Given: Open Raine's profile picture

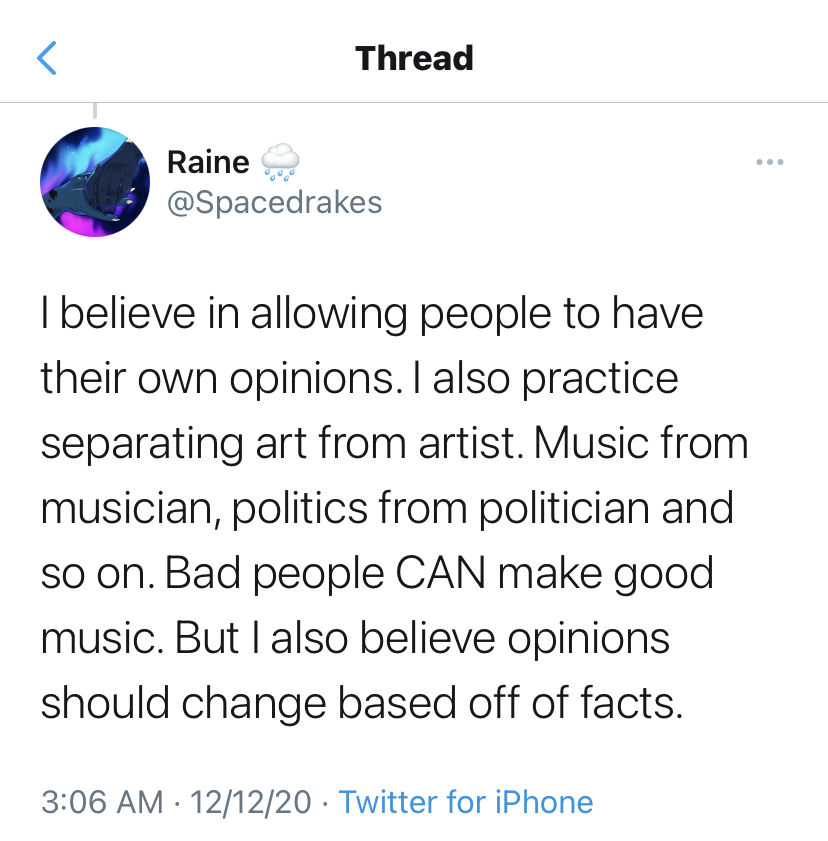Looking at the screenshot, I should 95,182.
